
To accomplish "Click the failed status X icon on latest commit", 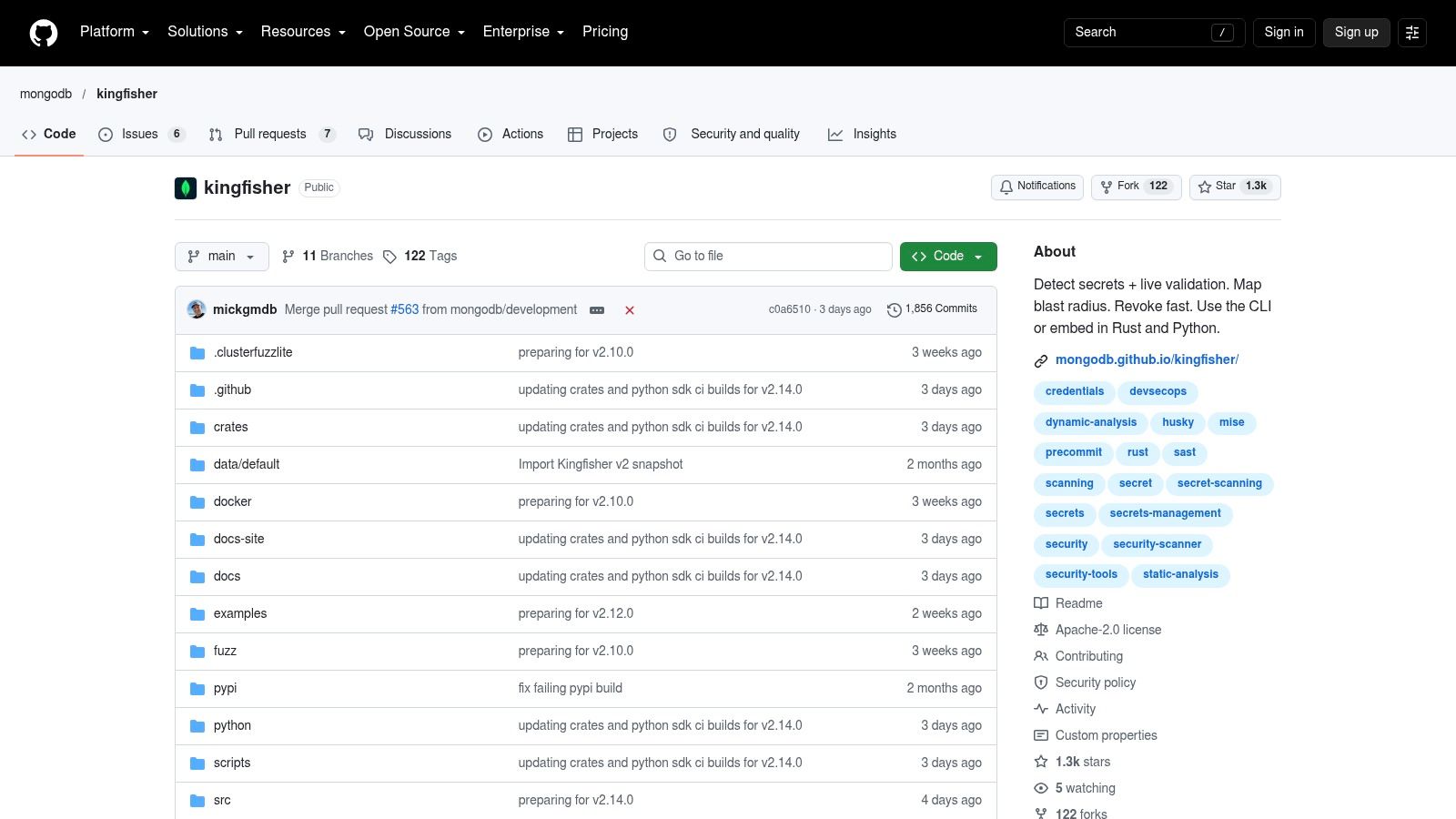I will tap(629, 310).
